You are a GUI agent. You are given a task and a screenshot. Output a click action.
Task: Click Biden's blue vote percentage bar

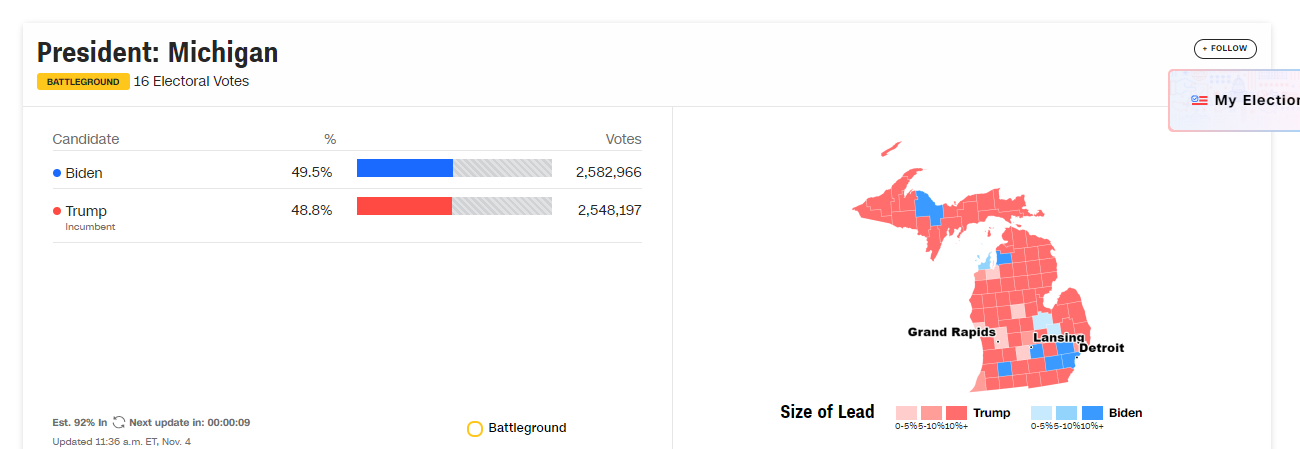(405, 168)
